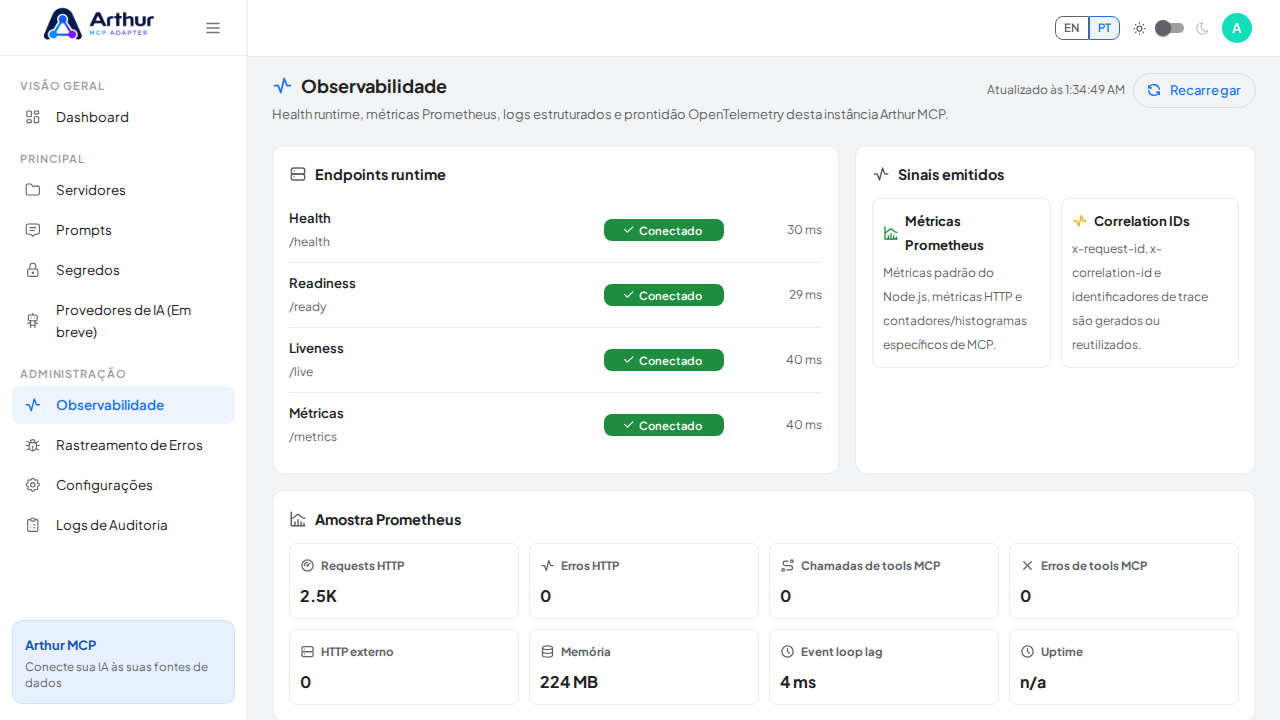Screen dimensions: 1280x720
Task: Click the 224 MB memory value
Action: point(569,682)
